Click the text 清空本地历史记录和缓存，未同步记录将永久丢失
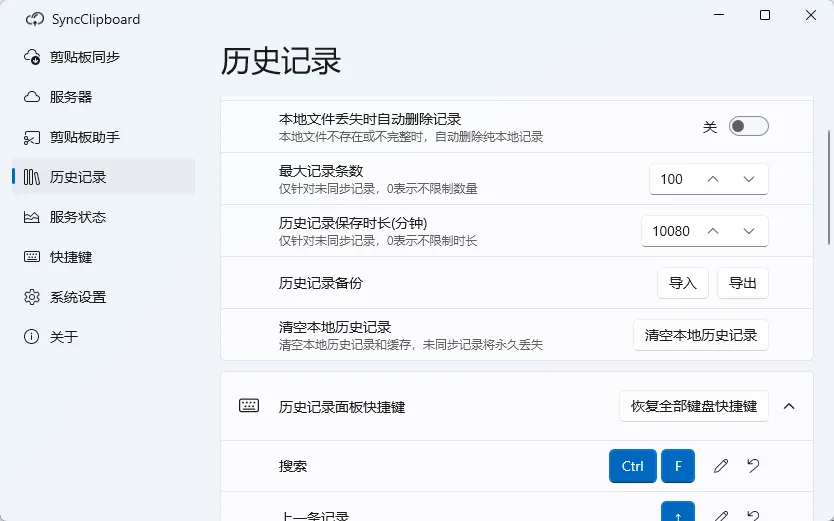Screen dimensions: 834x521 411,345
